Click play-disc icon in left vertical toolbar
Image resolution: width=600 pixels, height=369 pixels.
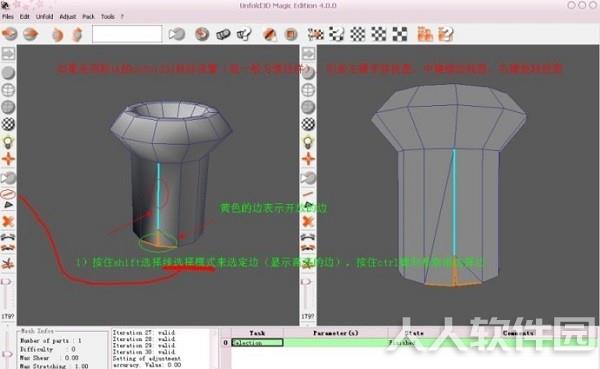click(8, 178)
